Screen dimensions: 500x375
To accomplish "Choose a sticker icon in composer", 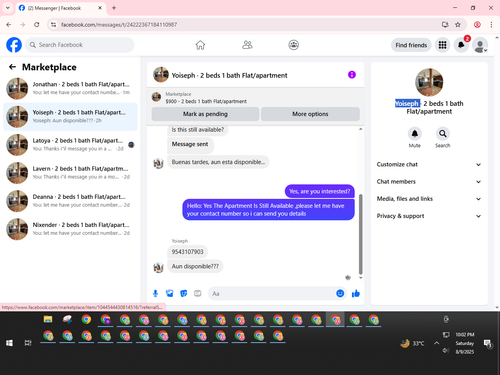I will (x=184, y=293).
